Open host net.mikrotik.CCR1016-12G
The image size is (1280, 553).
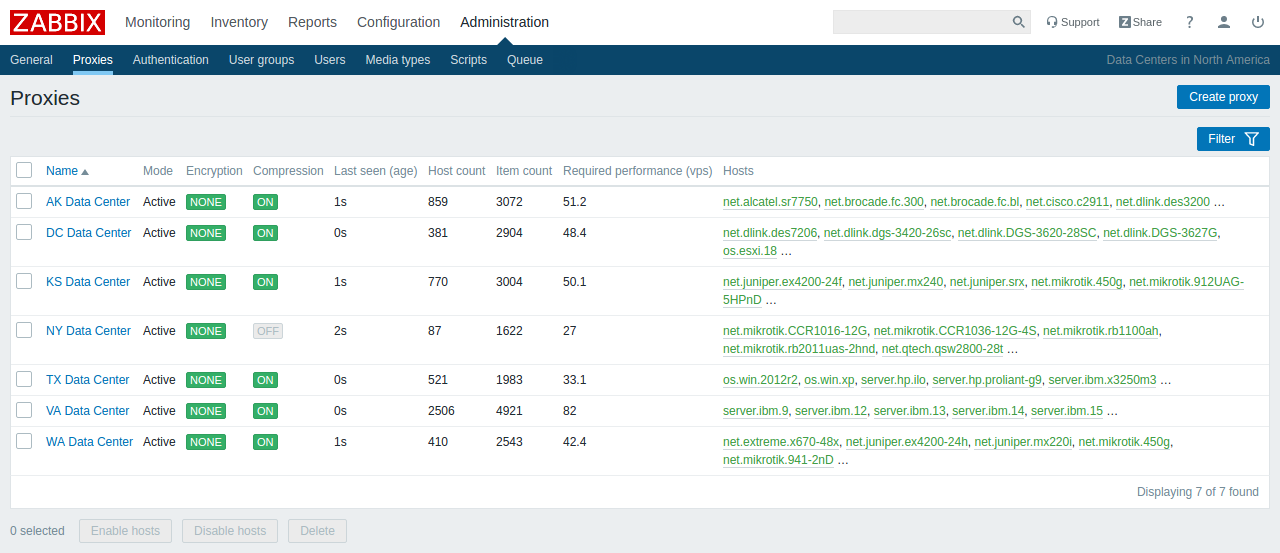coord(795,331)
